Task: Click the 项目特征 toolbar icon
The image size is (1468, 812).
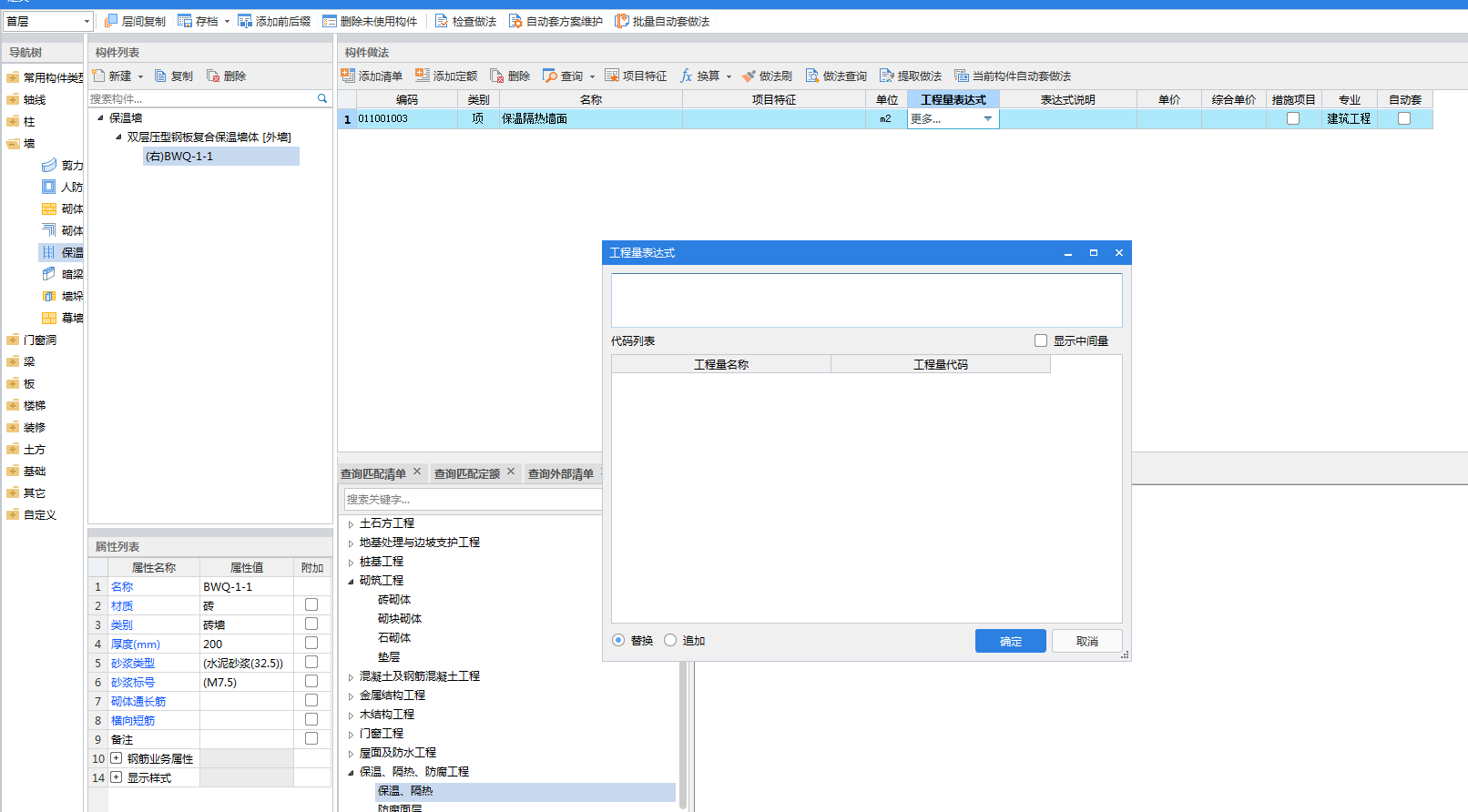Action: pyautogui.click(x=612, y=76)
